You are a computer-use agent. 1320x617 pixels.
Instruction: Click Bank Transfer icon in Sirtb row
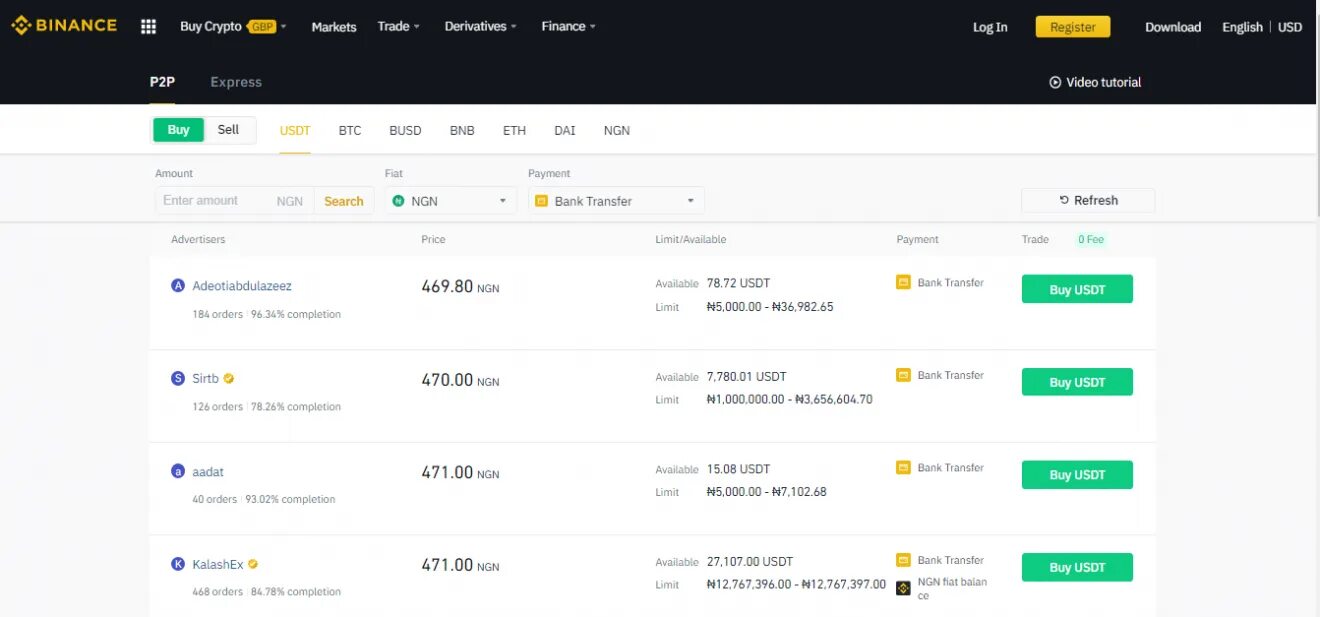click(903, 375)
